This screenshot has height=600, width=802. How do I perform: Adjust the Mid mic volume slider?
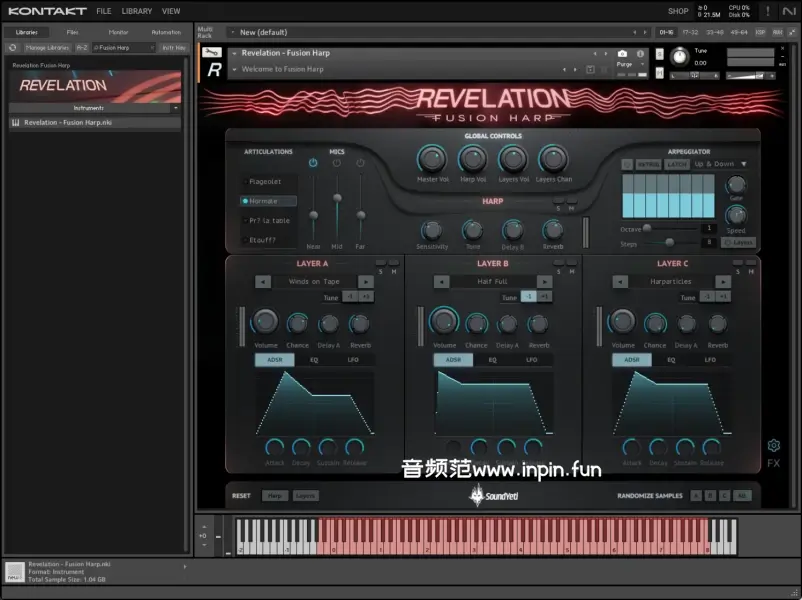(337, 198)
